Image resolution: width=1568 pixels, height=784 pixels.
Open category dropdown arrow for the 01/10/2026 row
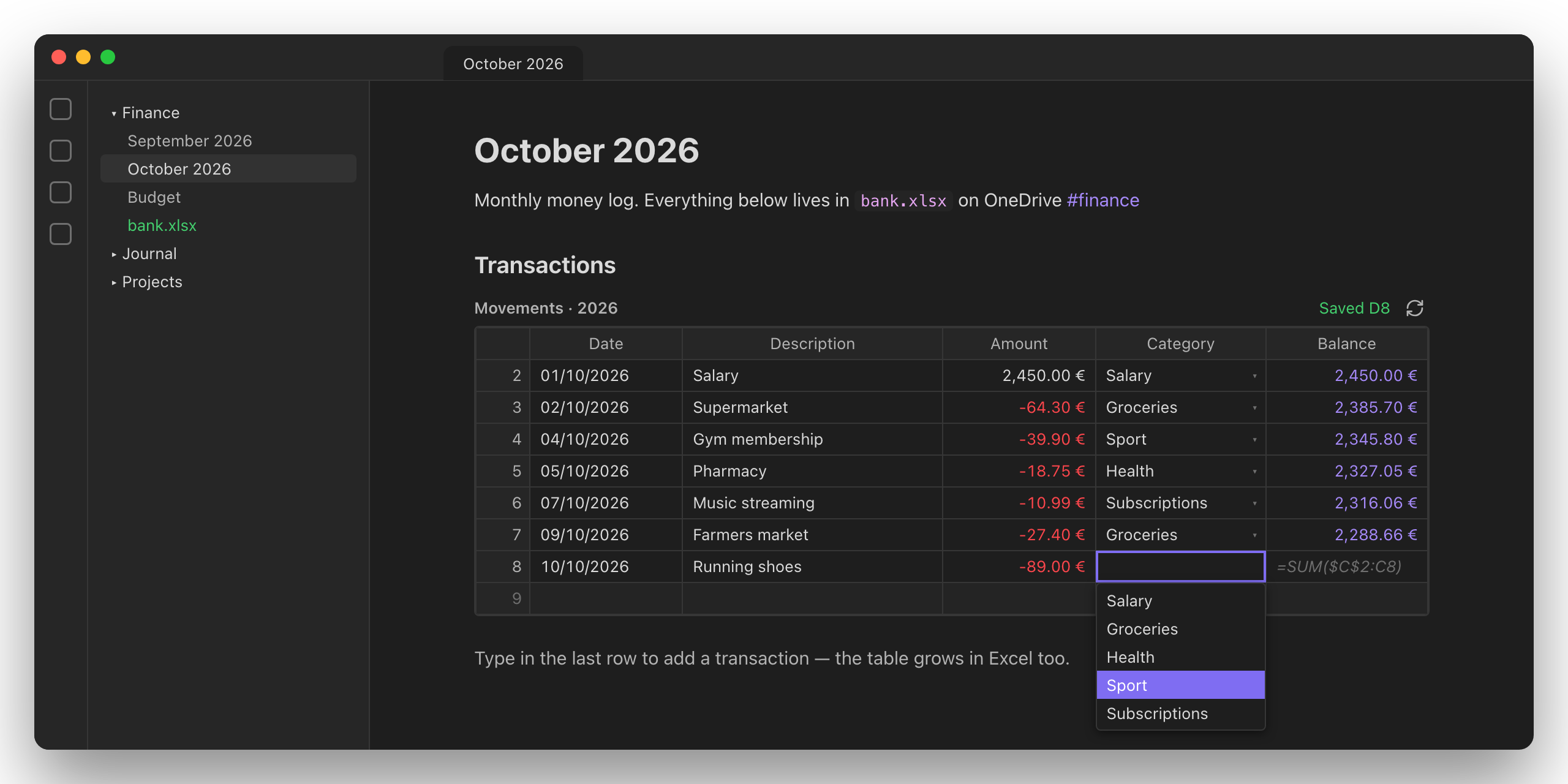click(1254, 376)
